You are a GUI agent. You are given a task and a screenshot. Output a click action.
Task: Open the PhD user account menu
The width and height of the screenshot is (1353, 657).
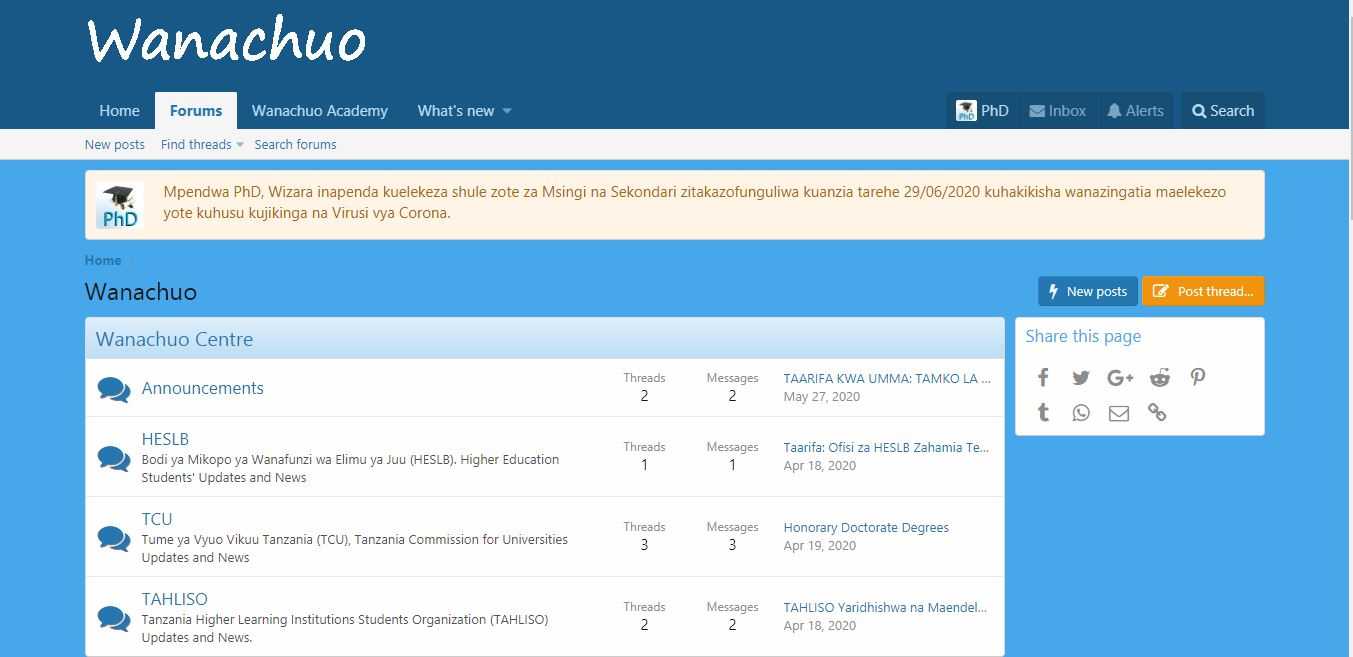click(x=982, y=111)
